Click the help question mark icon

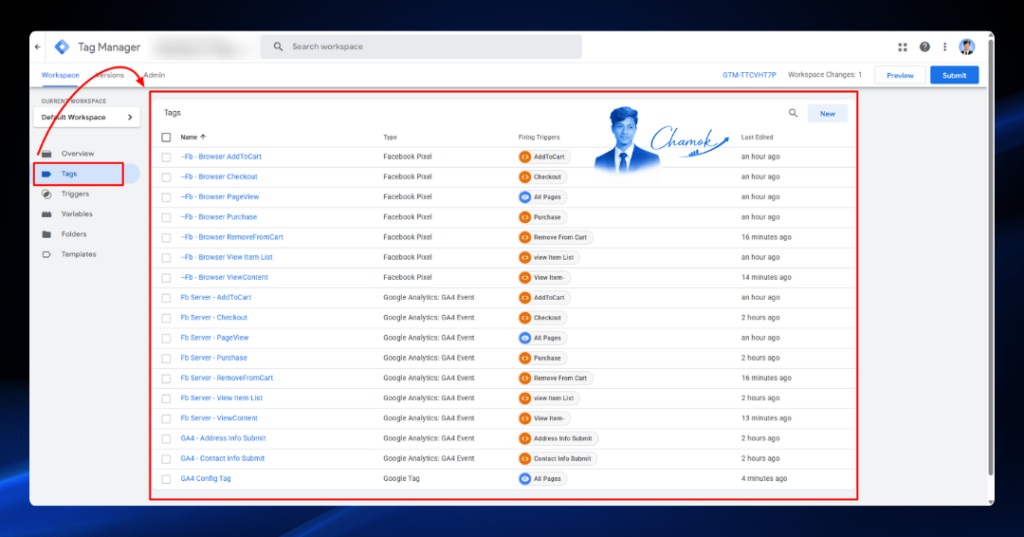point(925,47)
